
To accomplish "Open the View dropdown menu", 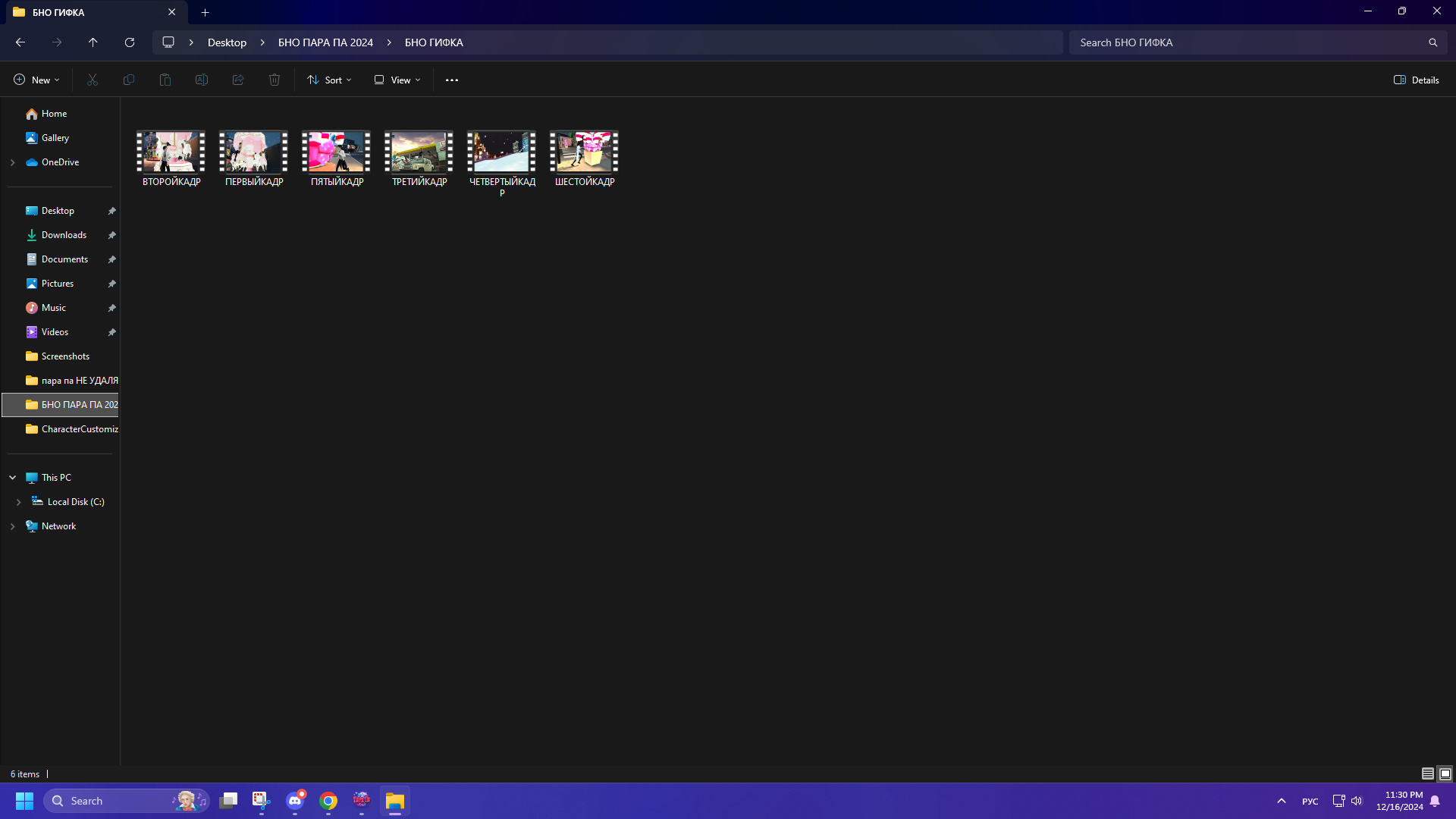I will 397,80.
